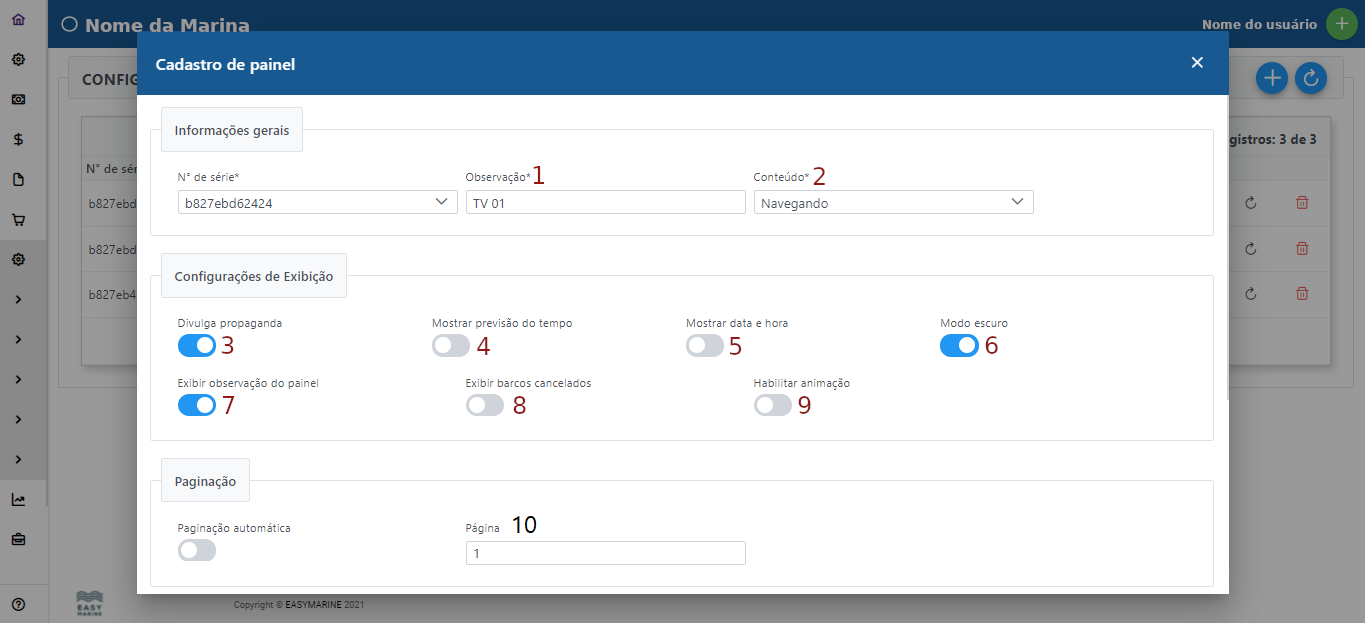Click the blue circular refresh button

(1310, 78)
